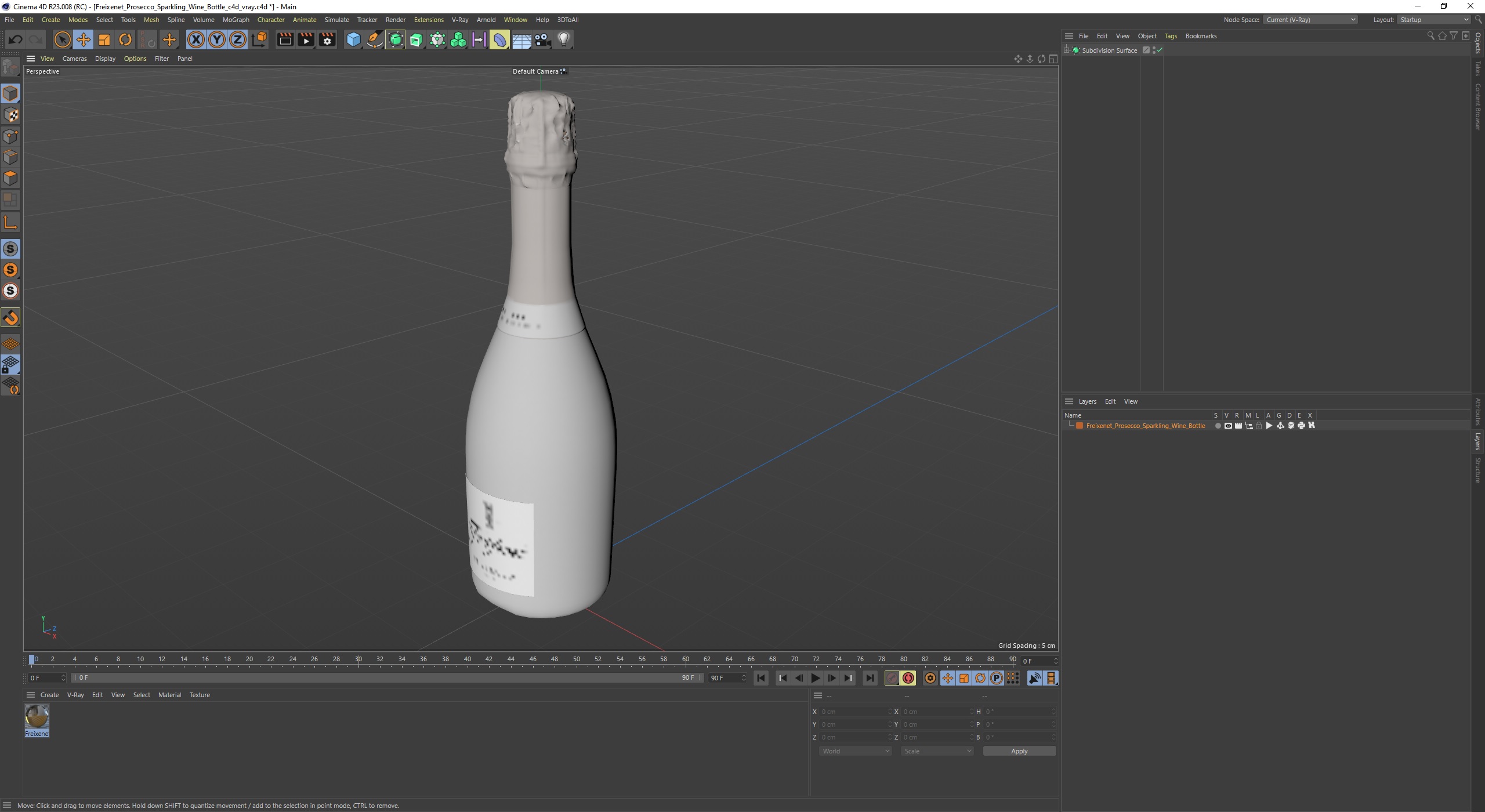Click the Undo arrow icon

click(x=15, y=39)
